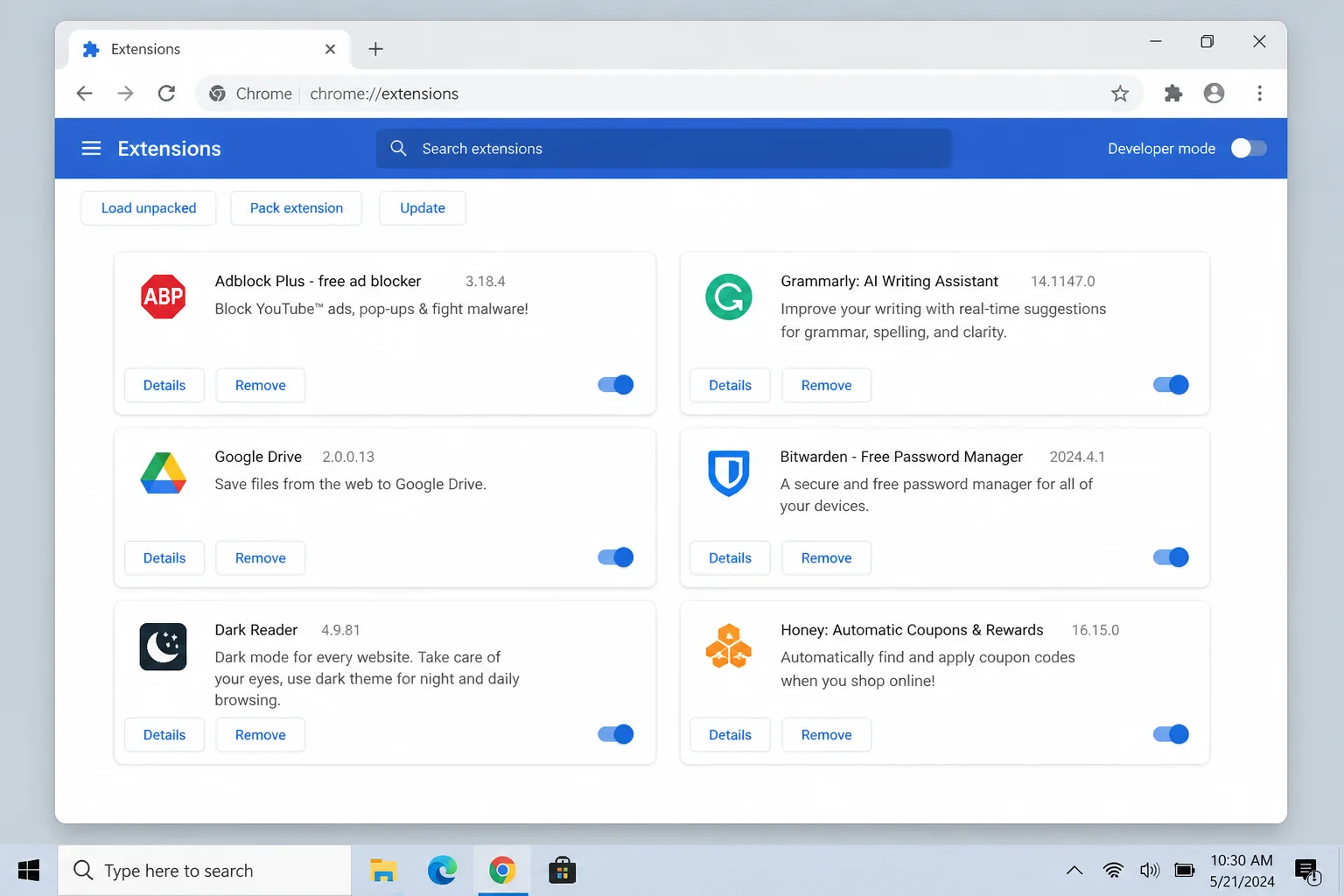Screen dimensions: 1344x896
Task: Click the Bitwarden shield icon
Action: (729, 473)
